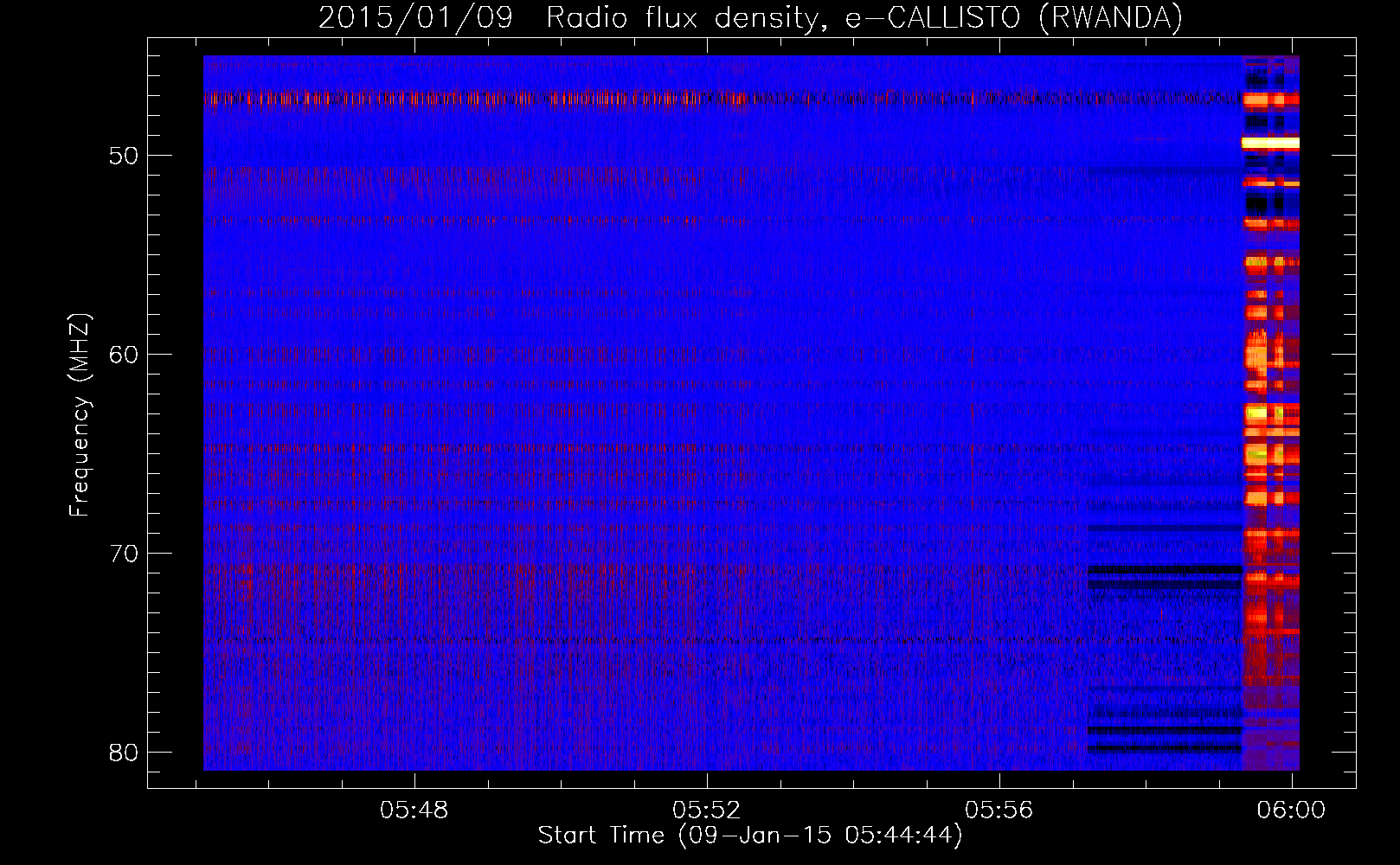Click the '70' frequency tick label
Image resolution: width=1400 pixels, height=865 pixels.
coord(124,554)
